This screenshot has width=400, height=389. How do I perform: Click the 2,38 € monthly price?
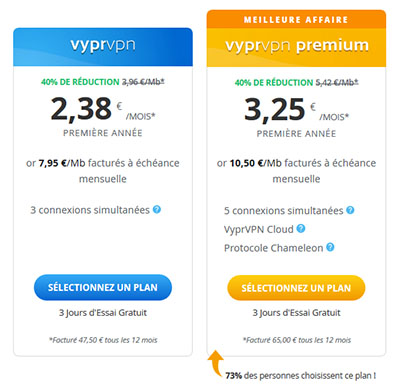tap(103, 109)
